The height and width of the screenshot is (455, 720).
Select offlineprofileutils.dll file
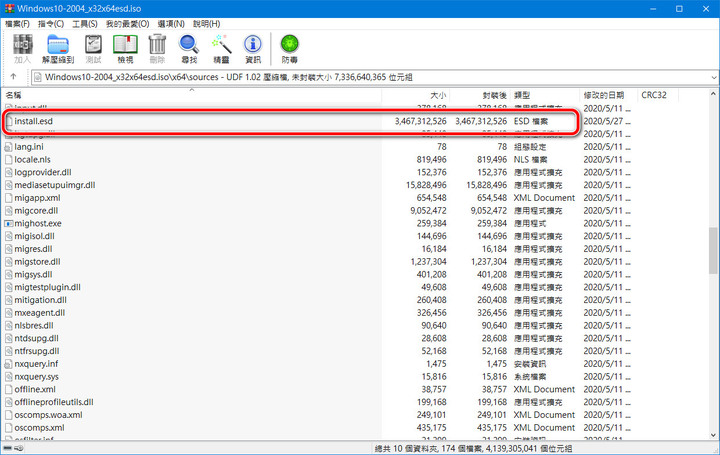click(54, 402)
